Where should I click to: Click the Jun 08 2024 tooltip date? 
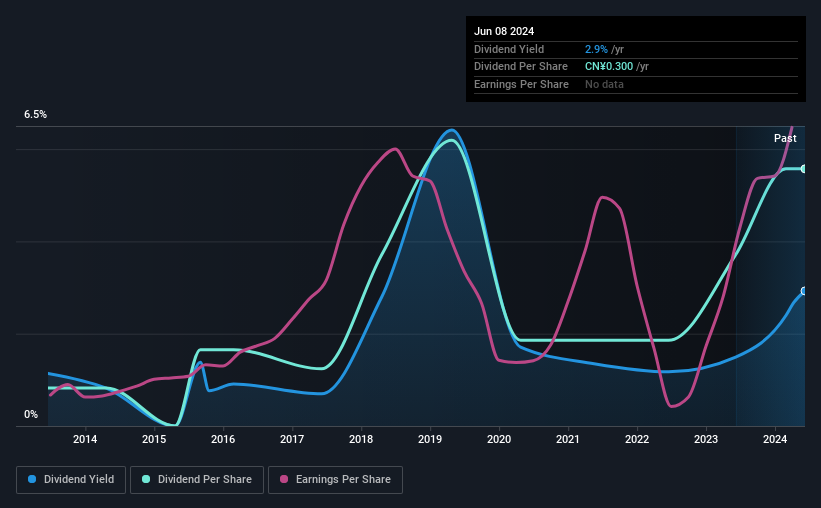pyautogui.click(x=504, y=31)
